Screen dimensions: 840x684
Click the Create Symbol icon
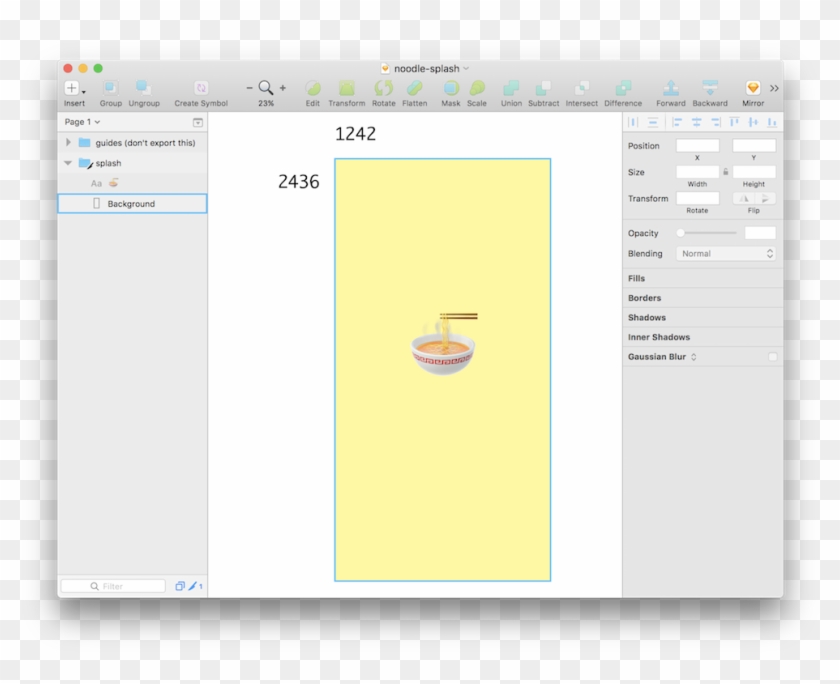pyautogui.click(x=201, y=88)
